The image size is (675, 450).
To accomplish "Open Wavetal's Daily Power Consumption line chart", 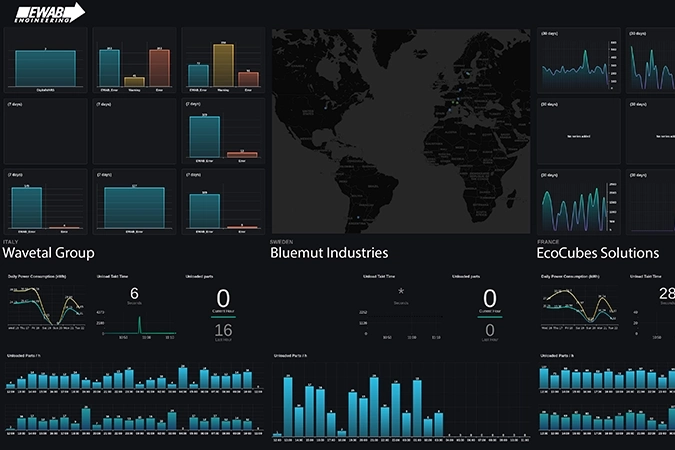I will (44, 308).
